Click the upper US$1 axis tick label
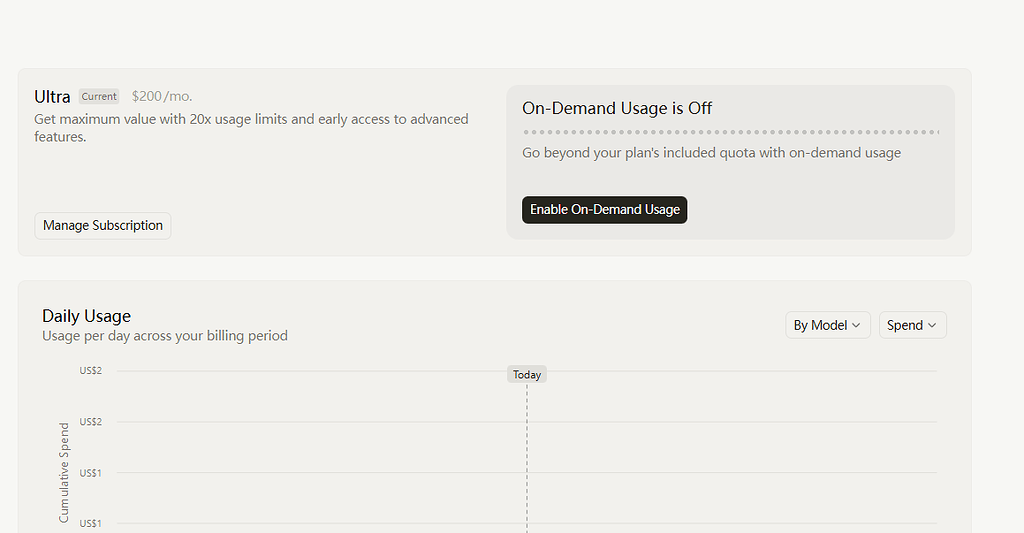 (91, 473)
